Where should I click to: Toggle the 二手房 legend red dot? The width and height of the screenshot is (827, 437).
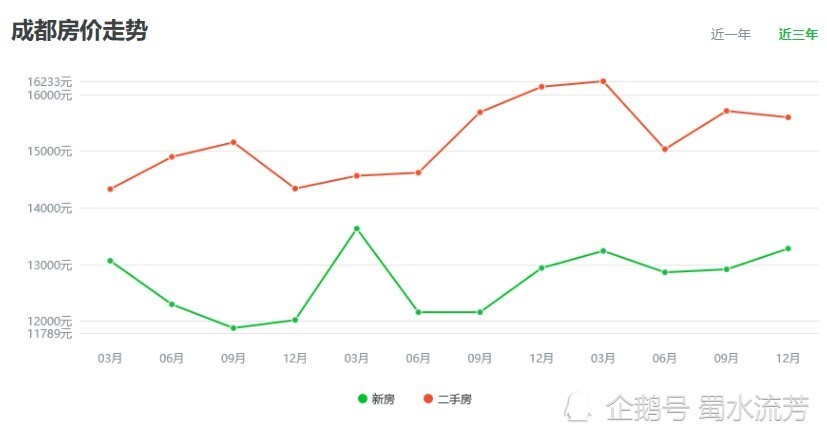click(x=428, y=399)
